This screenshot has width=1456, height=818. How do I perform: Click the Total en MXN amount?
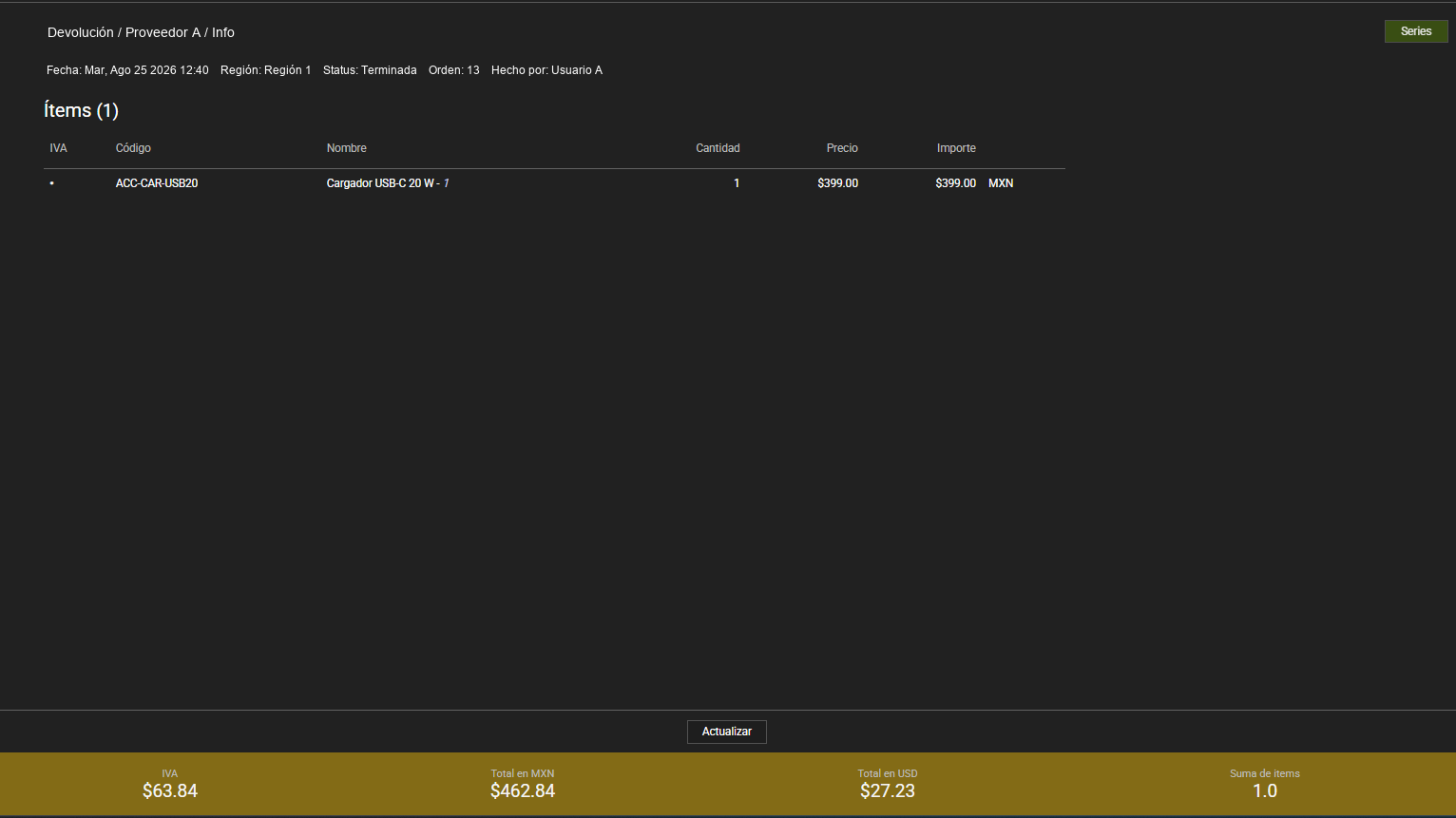(523, 790)
